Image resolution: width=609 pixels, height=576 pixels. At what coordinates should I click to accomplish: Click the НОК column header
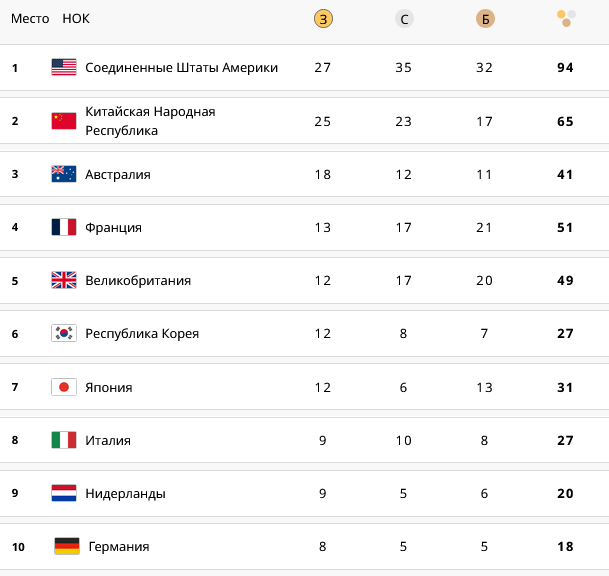pyautogui.click(x=76, y=19)
